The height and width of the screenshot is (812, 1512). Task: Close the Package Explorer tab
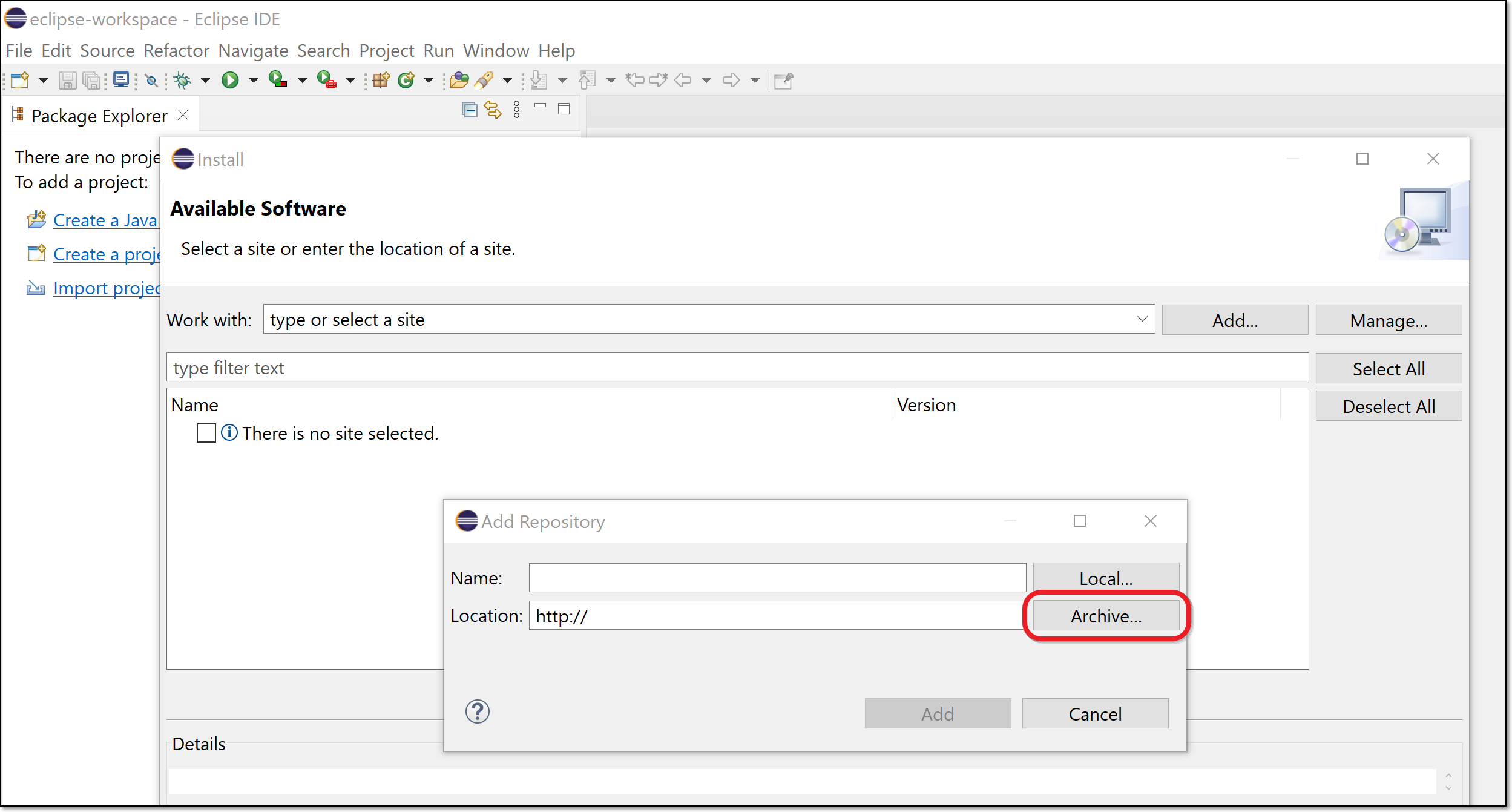click(183, 115)
